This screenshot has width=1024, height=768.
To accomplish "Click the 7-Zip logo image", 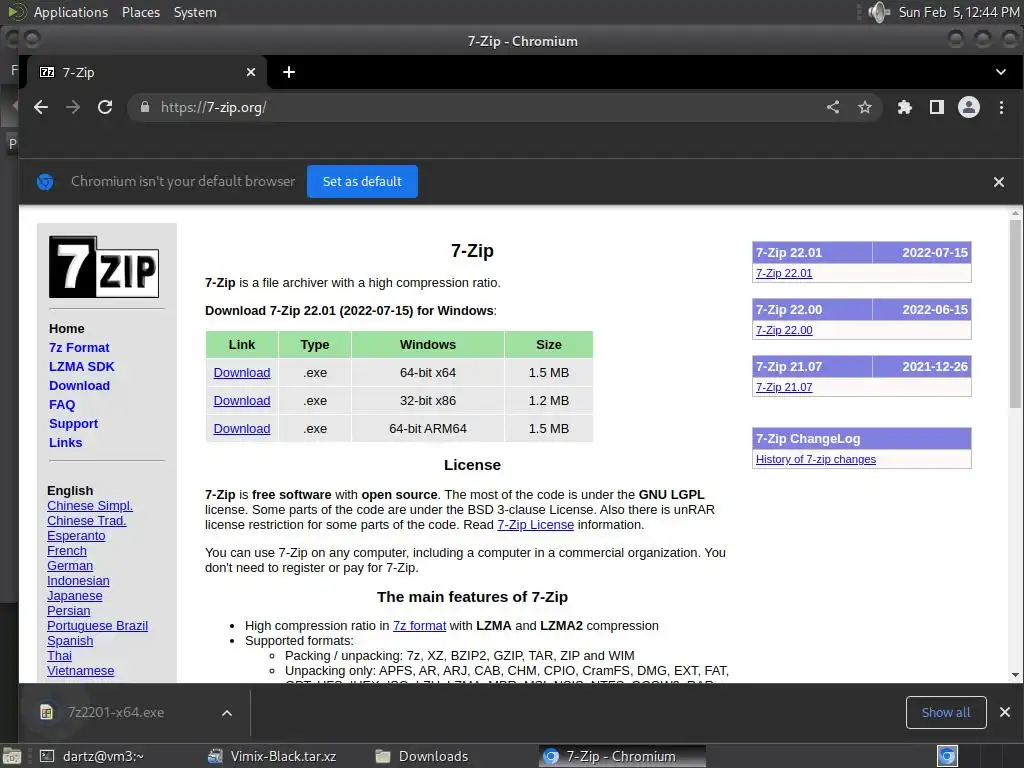I will click(104, 267).
